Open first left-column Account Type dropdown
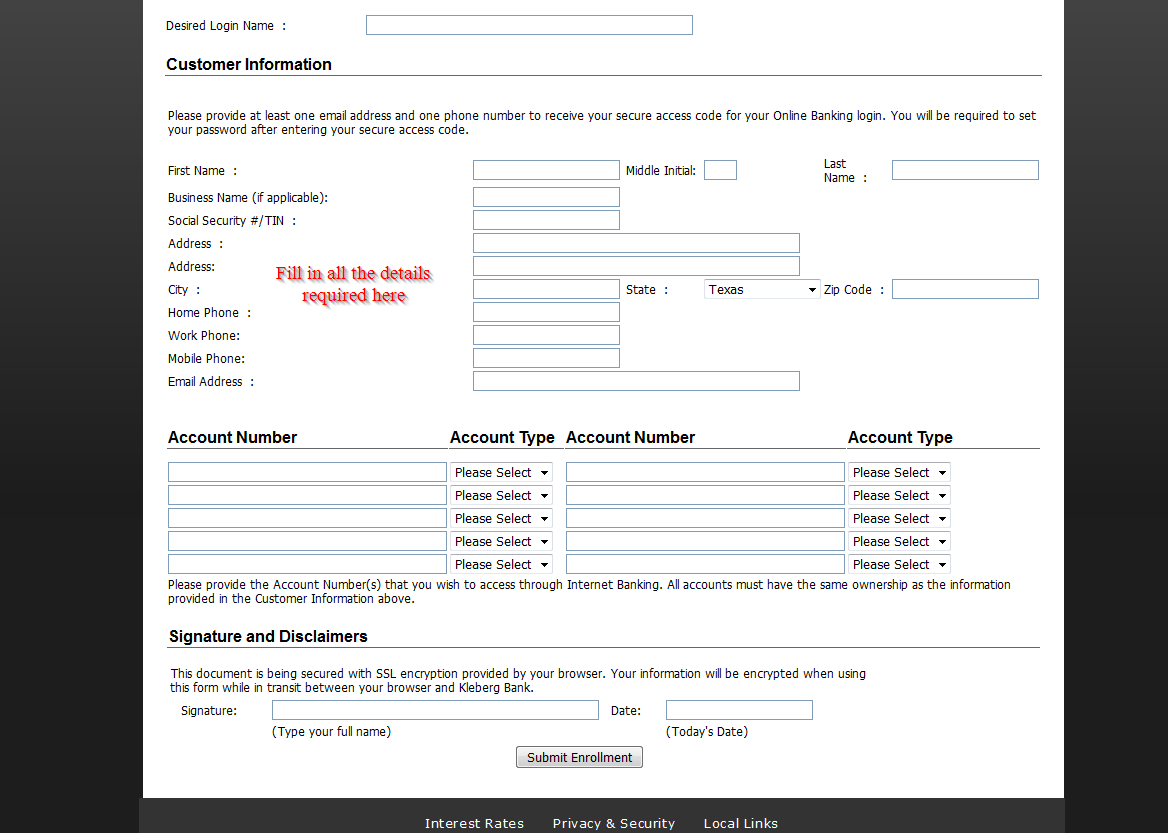The image size is (1168, 833). click(x=501, y=473)
